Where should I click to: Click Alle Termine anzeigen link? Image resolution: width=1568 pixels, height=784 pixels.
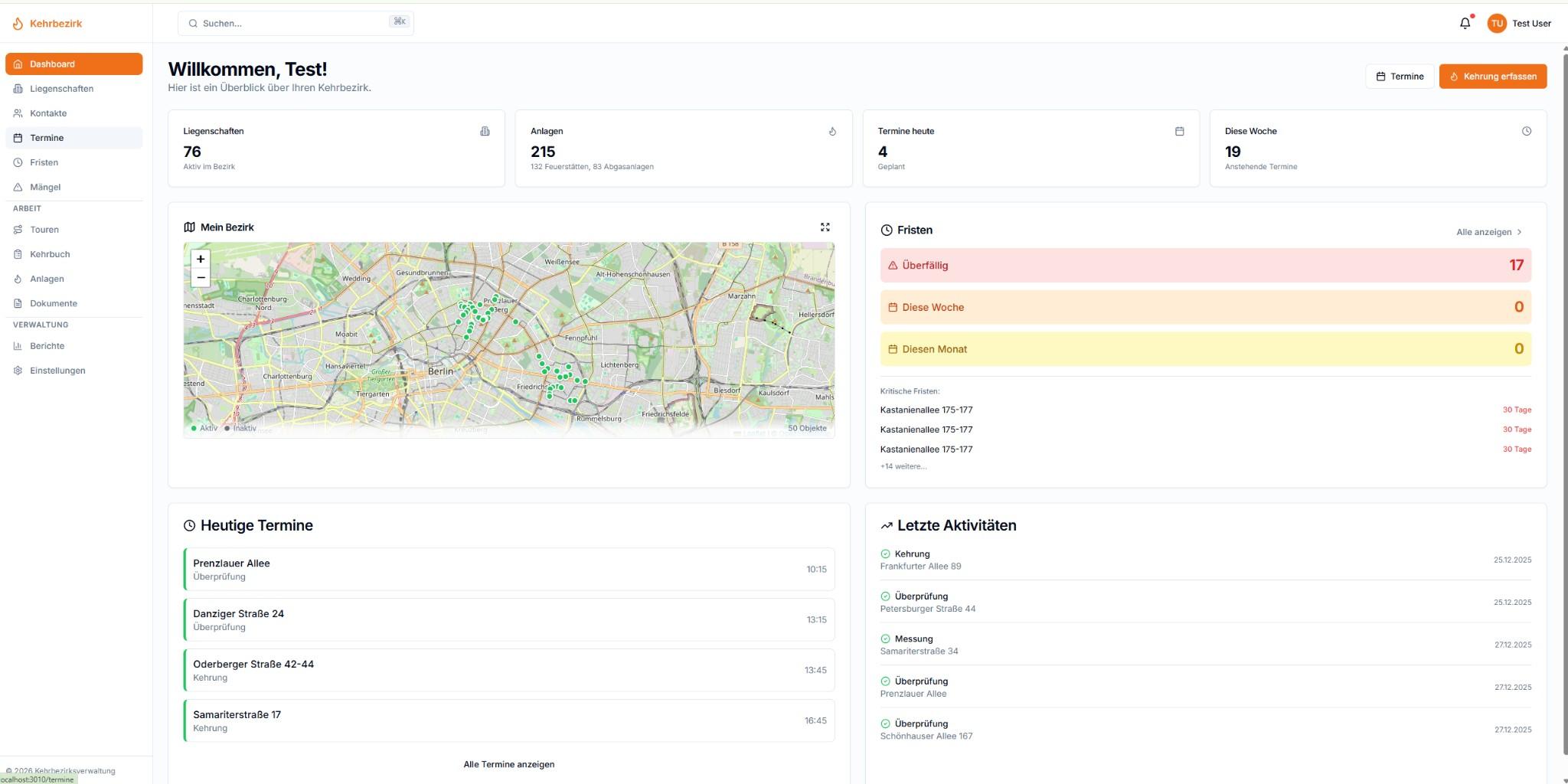point(509,764)
